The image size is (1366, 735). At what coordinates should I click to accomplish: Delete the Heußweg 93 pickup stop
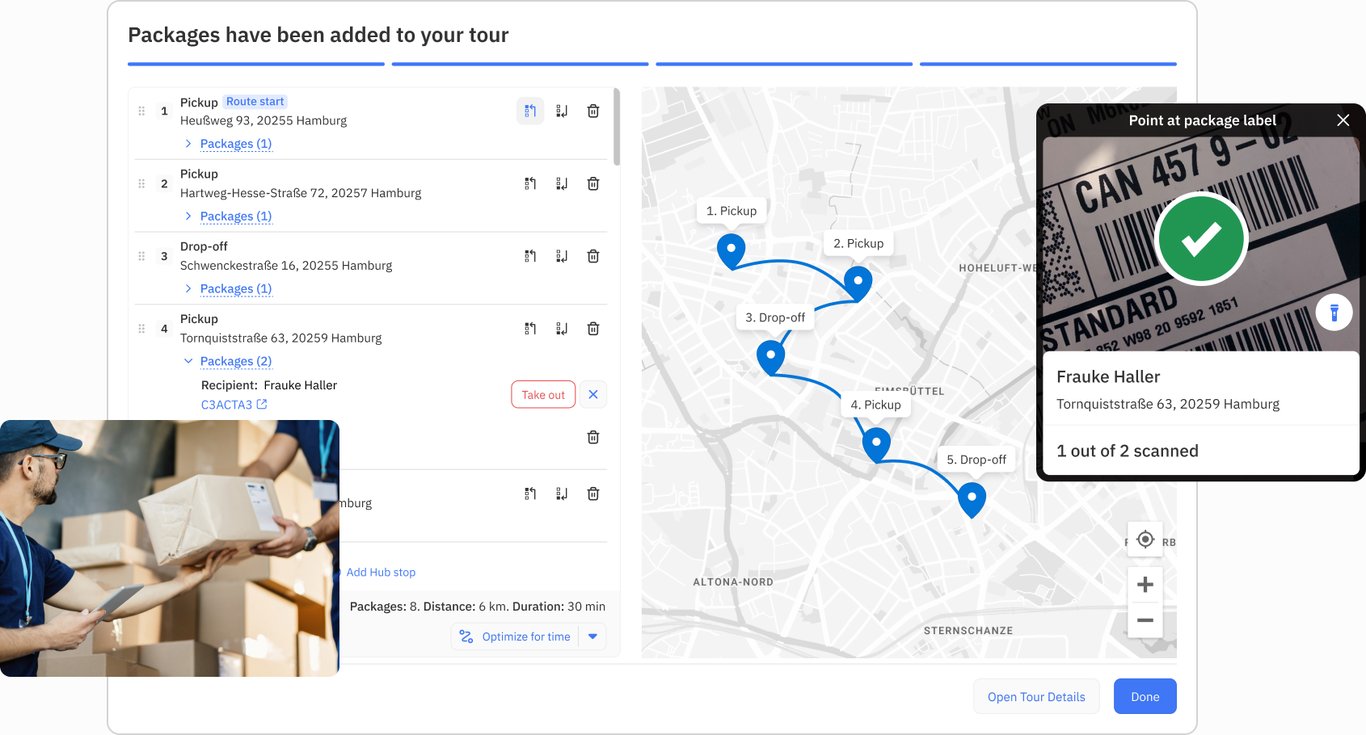(x=593, y=111)
